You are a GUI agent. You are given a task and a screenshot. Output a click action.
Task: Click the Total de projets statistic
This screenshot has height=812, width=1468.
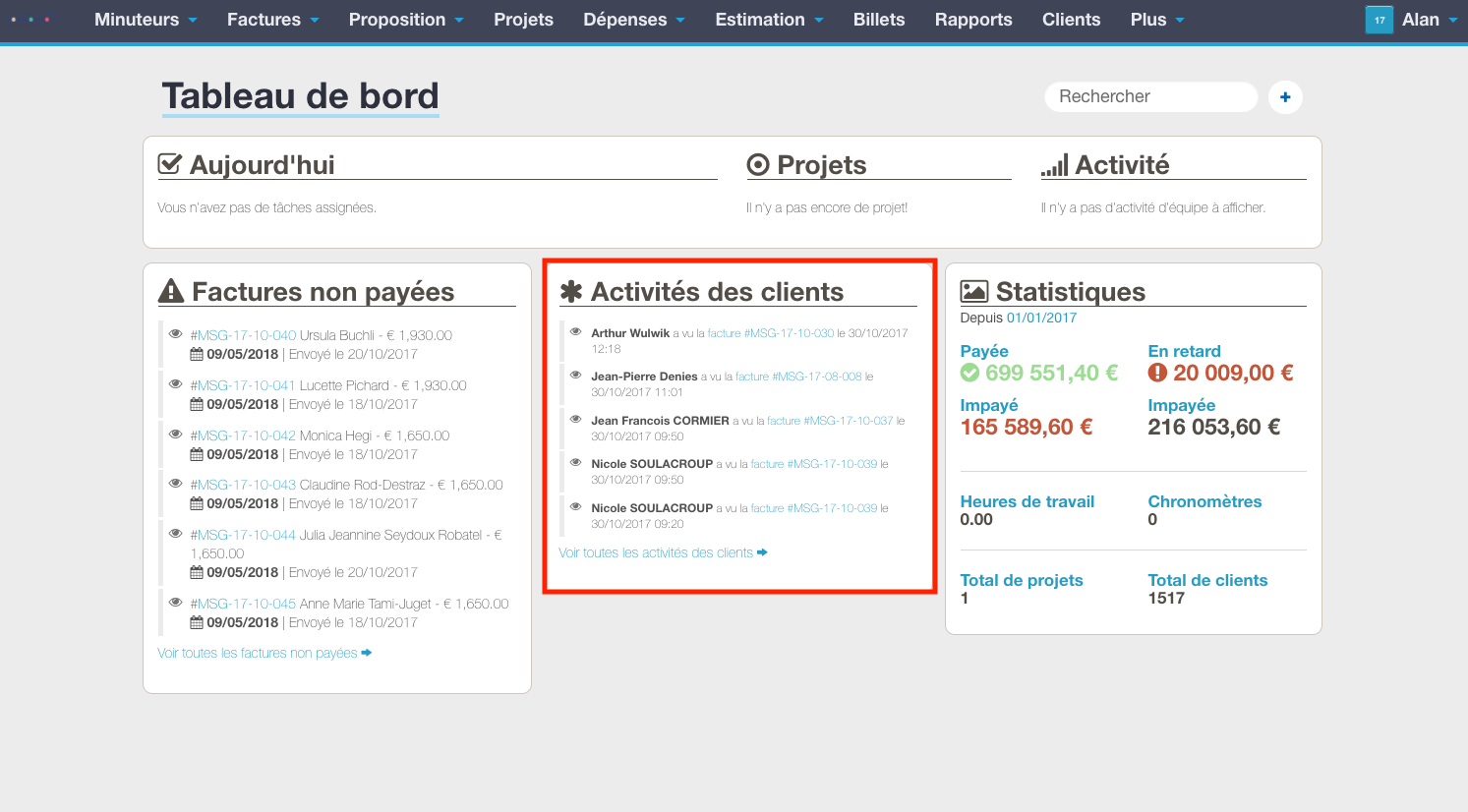tap(1022, 580)
